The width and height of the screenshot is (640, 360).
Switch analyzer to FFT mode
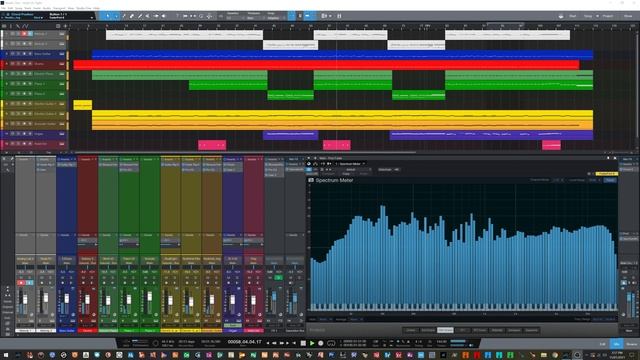click(462, 330)
